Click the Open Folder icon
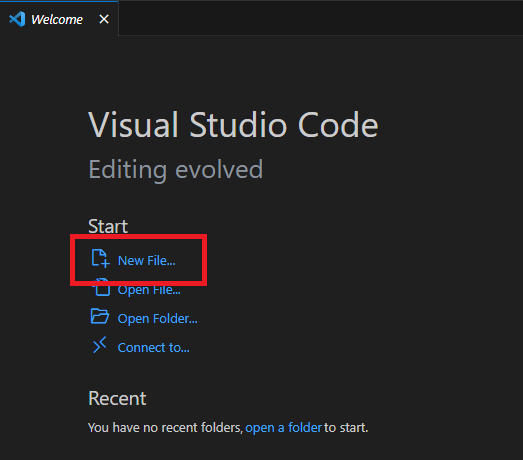 coord(100,316)
